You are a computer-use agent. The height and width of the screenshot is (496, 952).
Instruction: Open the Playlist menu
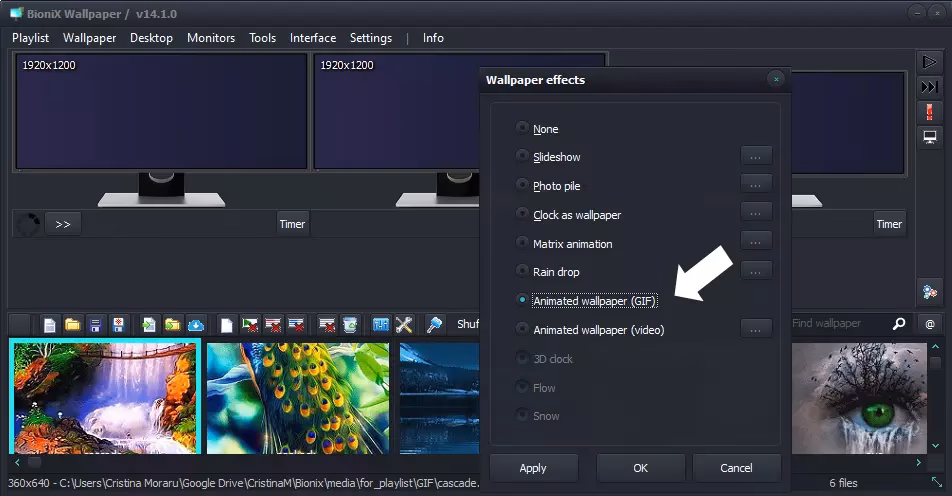click(x=30, y=38)
